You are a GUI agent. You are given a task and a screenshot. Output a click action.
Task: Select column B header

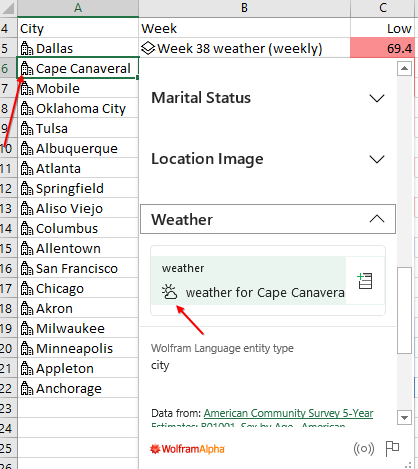tap(244, 8)
